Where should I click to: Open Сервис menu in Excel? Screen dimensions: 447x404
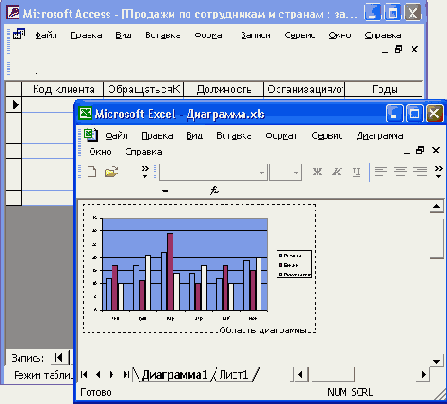tap(327, 136)
